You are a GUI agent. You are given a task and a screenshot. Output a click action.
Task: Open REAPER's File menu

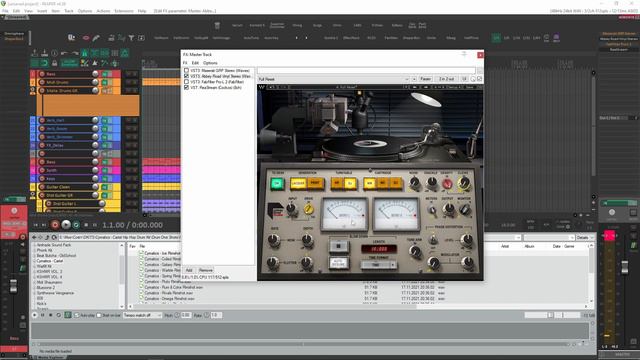click(x=5, y=11)
